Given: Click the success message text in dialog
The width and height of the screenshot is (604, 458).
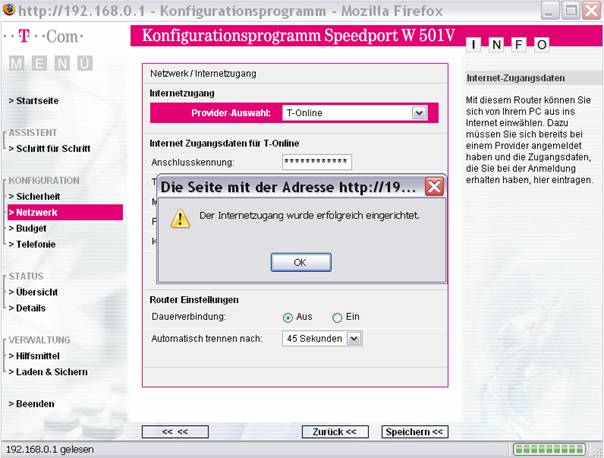Looking at the screenshot, I should click(x=309, y=216).
